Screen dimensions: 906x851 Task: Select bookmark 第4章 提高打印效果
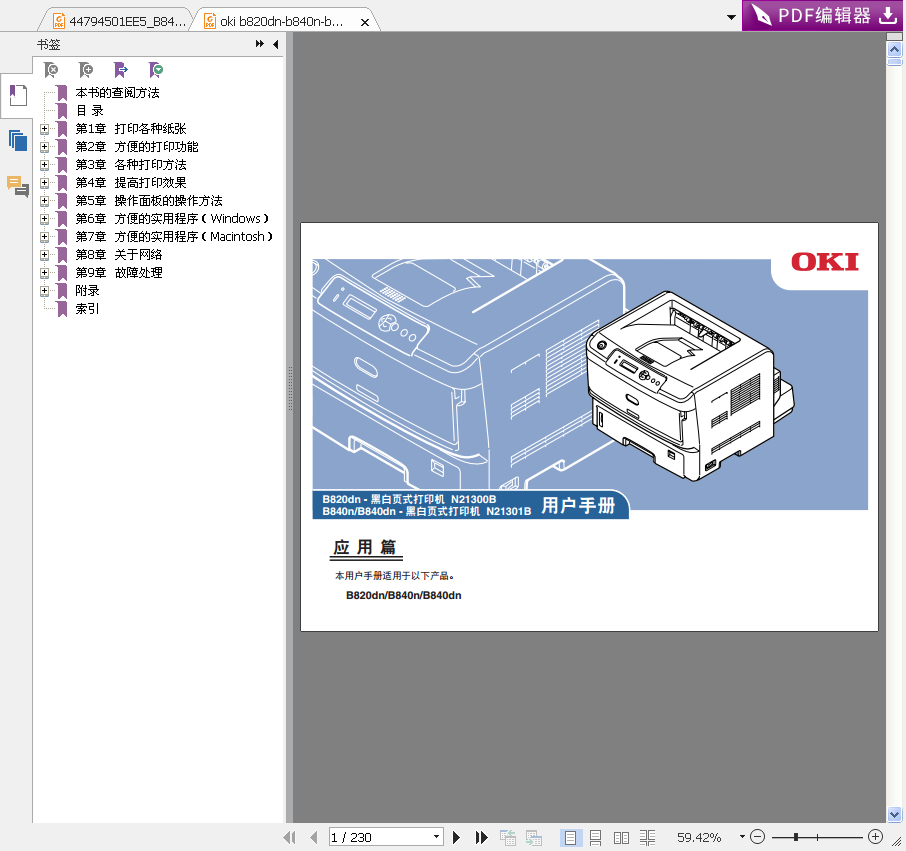[131, 183]
